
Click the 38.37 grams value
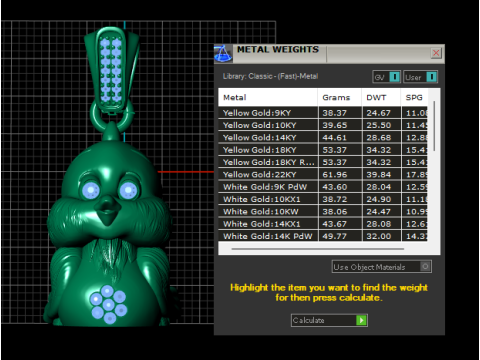[x=335, y=113]
